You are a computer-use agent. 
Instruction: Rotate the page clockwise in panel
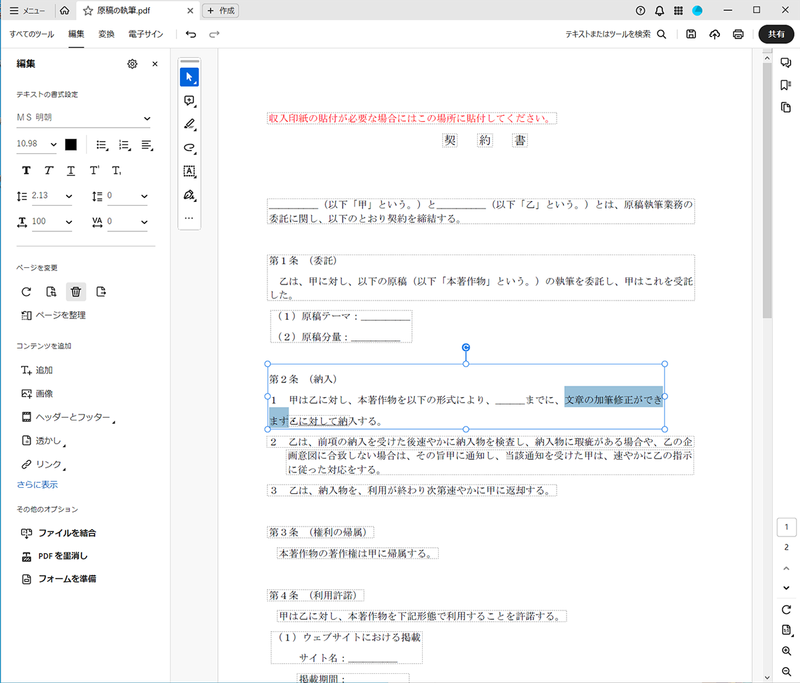coord(26,292)
